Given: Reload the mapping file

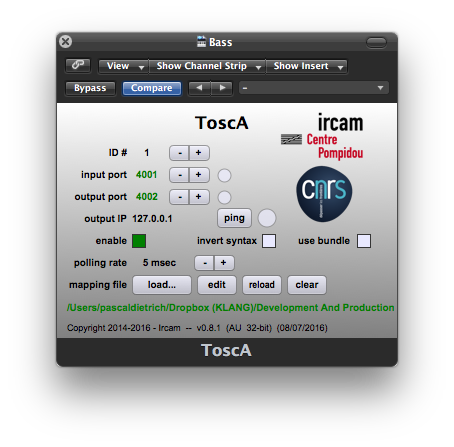Looking at the screenshot, I should coord(262,285).
